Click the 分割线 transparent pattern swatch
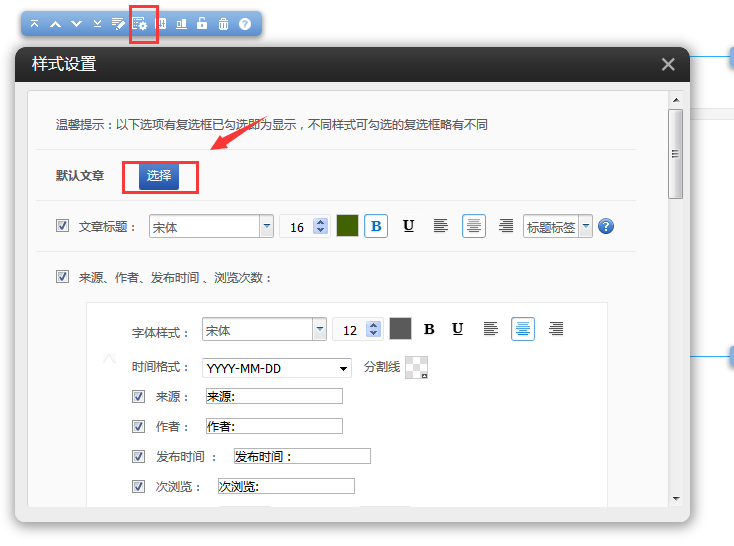The height and width of the screenshot is (546, 734). pos(417,368)
